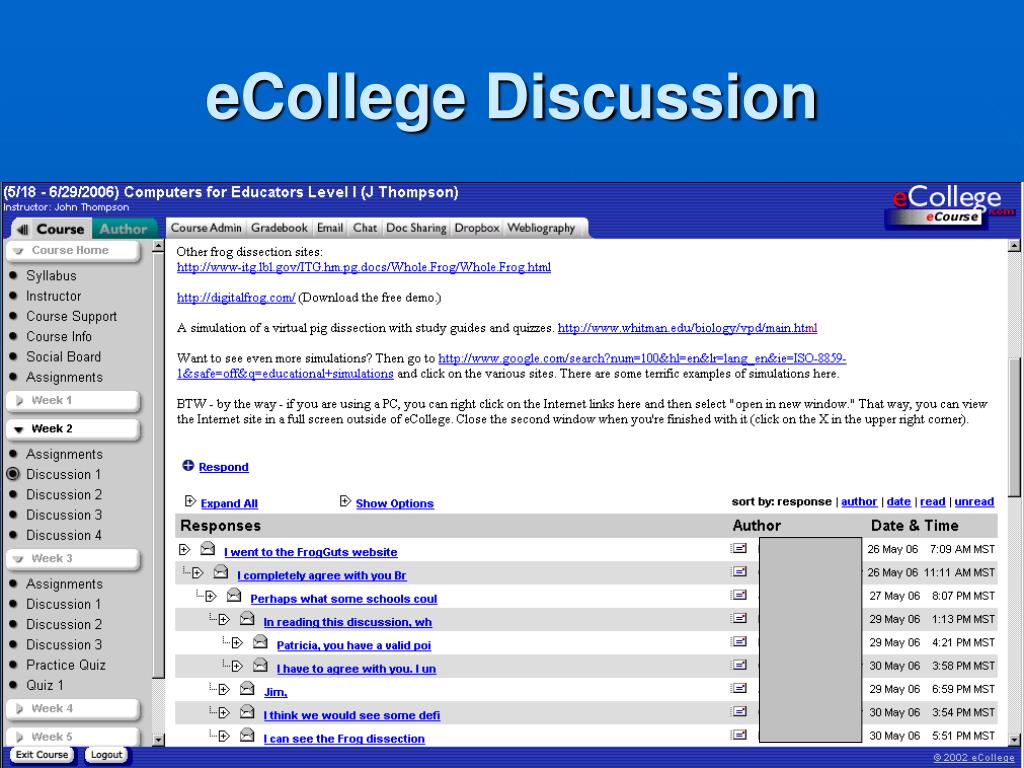Expand the Week 1 section in sidebar
The image size is (1024, 768).
tap(73, 400)
